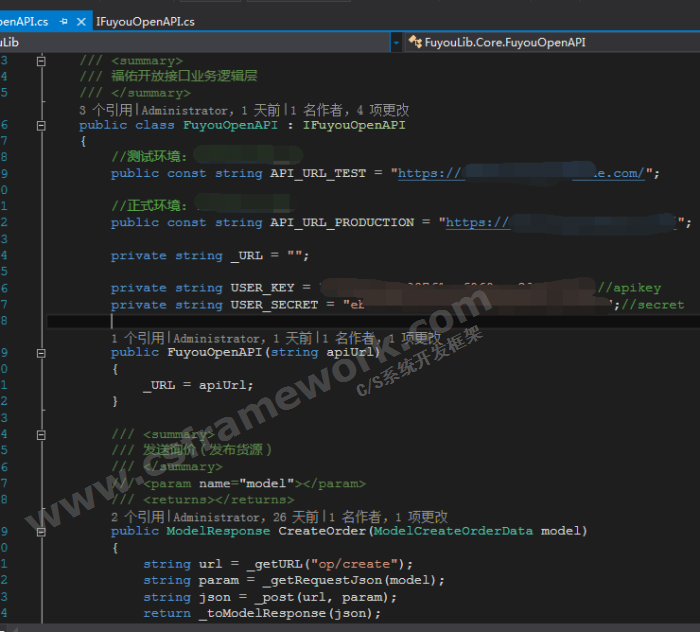This screenshot has width=700, height=632.
Task: Select the active FuyouOpenAPI.cs tab label
Action: pos(24,21)
